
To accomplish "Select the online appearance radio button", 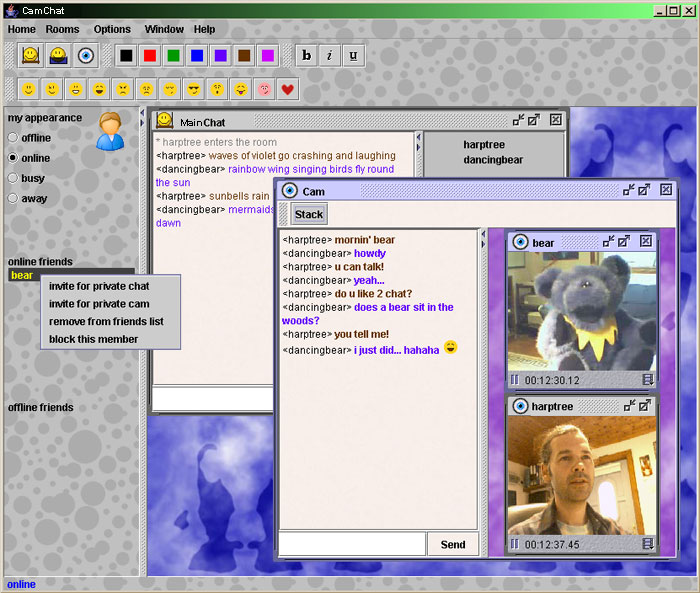I will [13, 158].
